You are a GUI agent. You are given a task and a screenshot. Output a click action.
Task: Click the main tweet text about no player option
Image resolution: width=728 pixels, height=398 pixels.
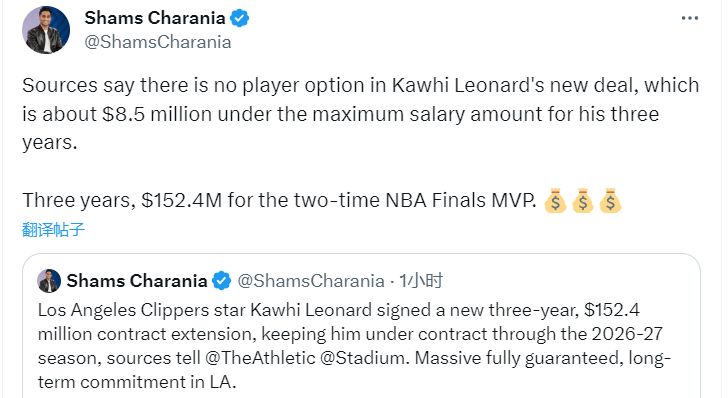[x=360, y=114]
